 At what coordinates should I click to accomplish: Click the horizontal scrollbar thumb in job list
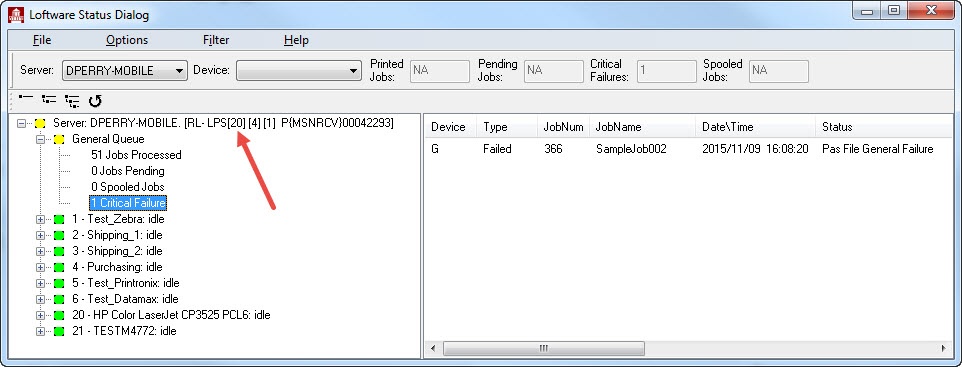543,349
